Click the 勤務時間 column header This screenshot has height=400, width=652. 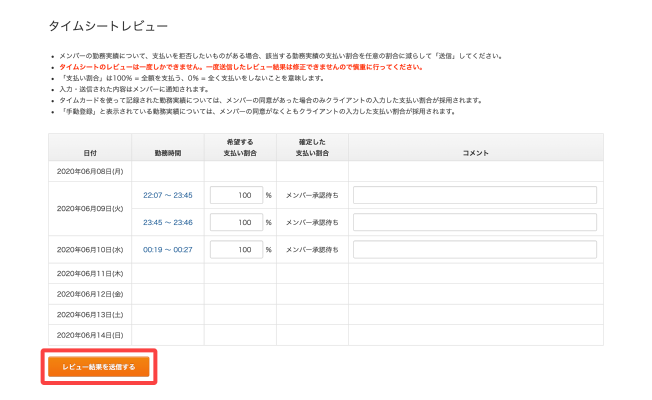click(x=168, y=153)
